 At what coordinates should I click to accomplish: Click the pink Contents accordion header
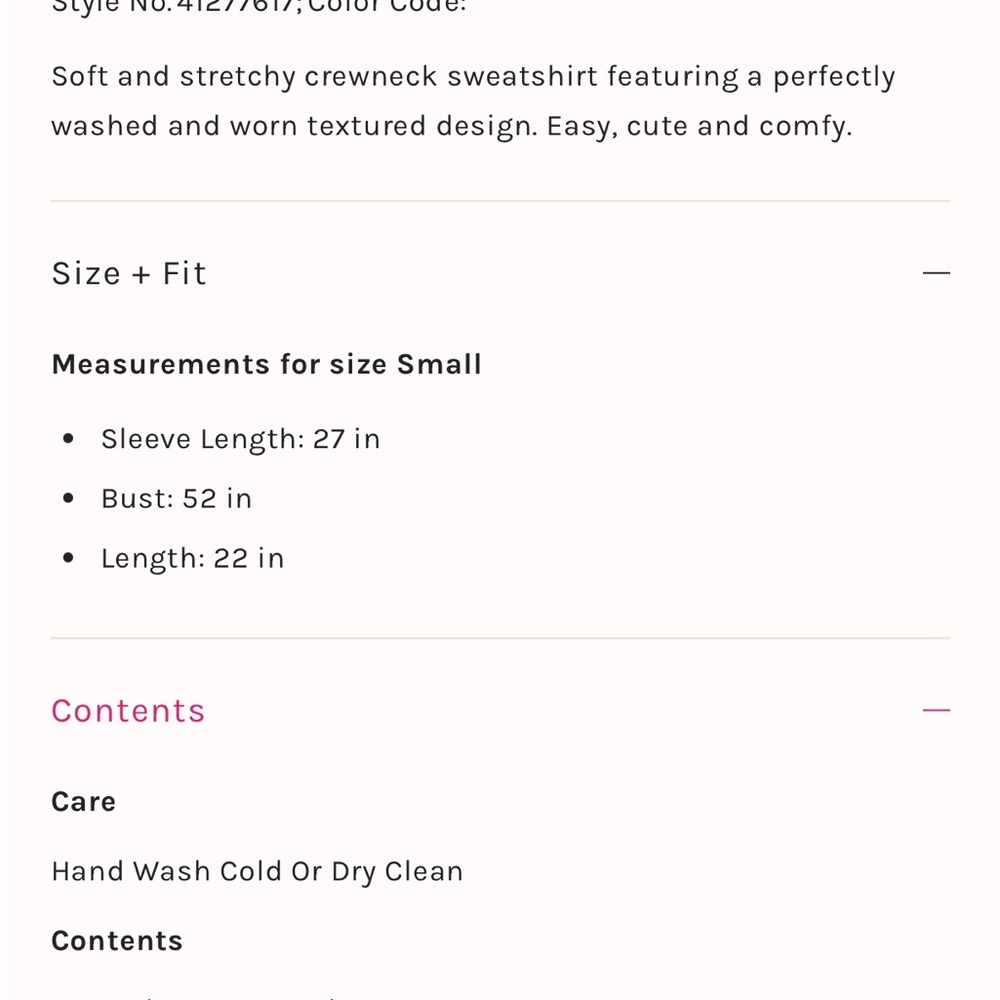(x=501, y=710)
